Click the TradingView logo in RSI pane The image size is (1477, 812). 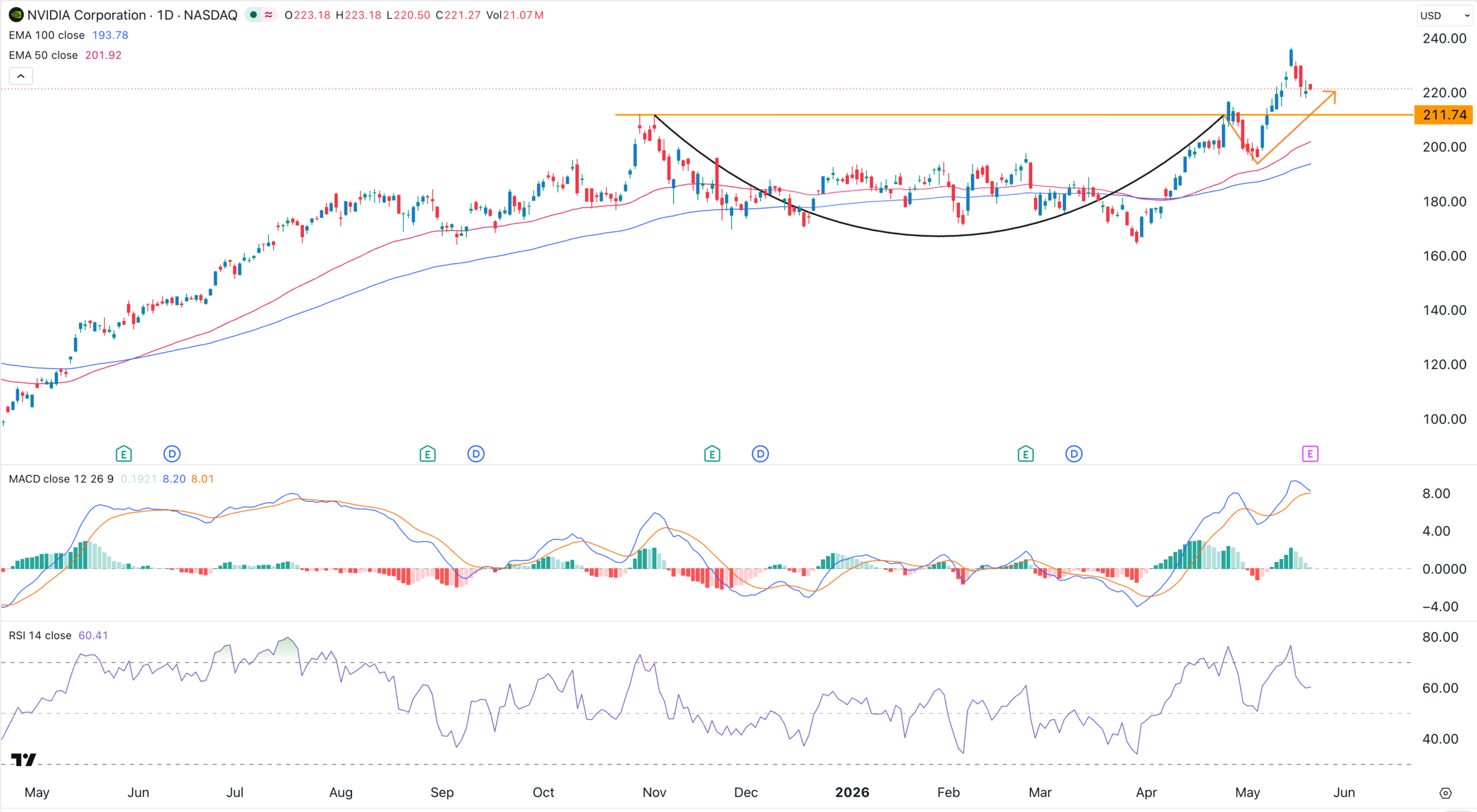coord(24,760)
